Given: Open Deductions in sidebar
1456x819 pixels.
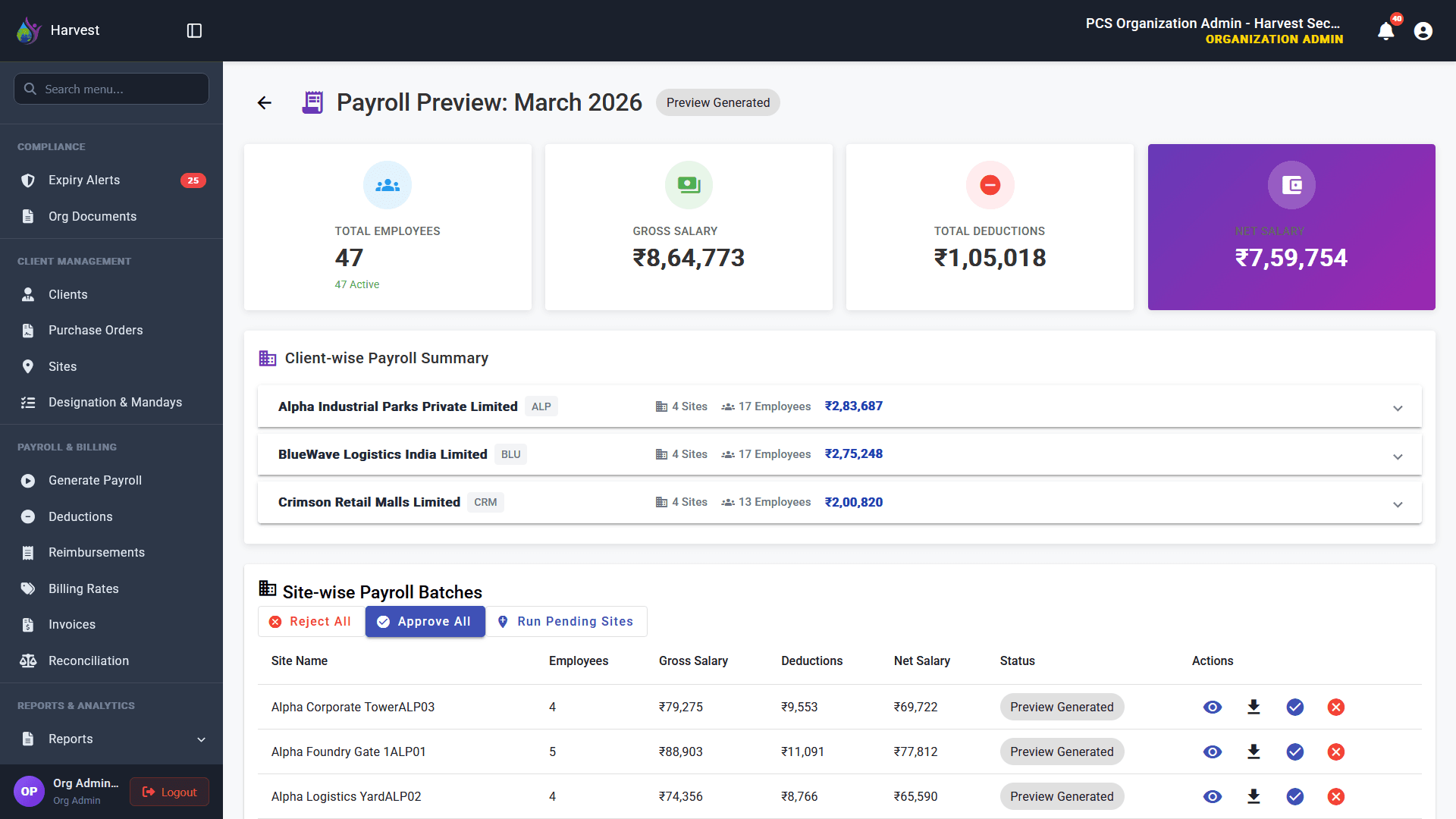Looking at the screenshot, I should pyautogui.click(x=111, y=516).
